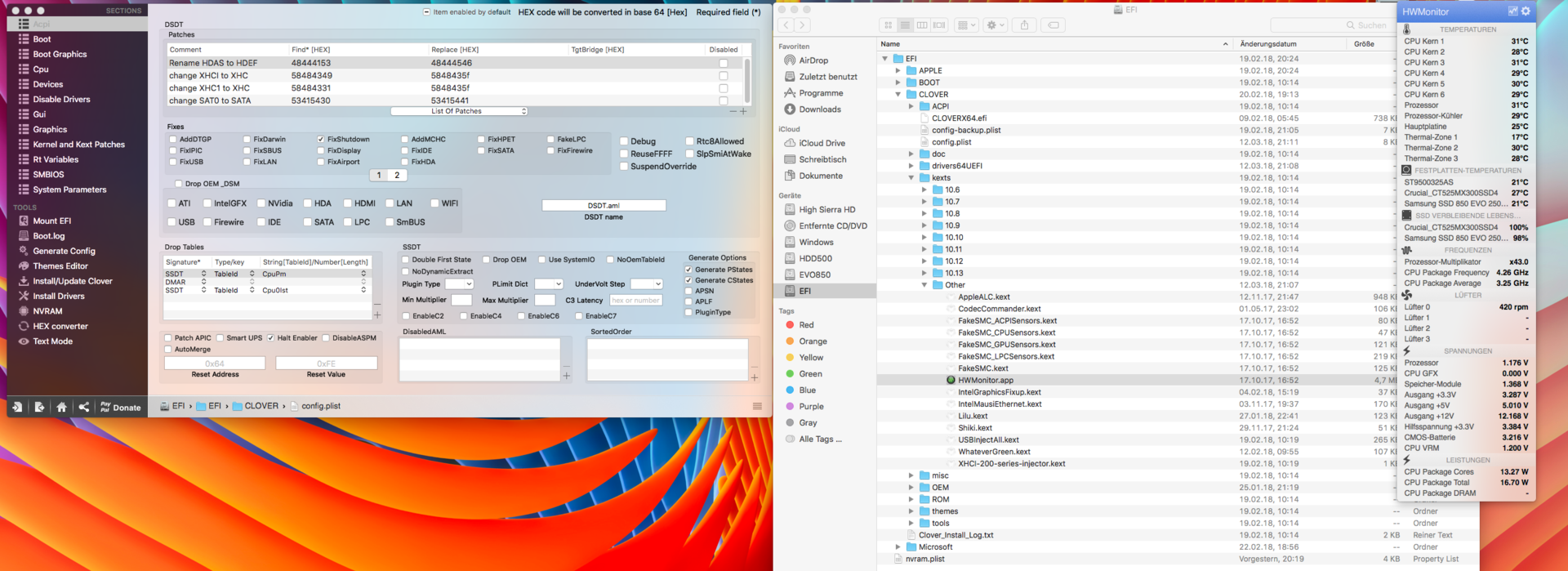The width and height of the screenshot is (1568, 571).
Task: Add a Drop Tables entry with plus
Action: tap(377, 314)
